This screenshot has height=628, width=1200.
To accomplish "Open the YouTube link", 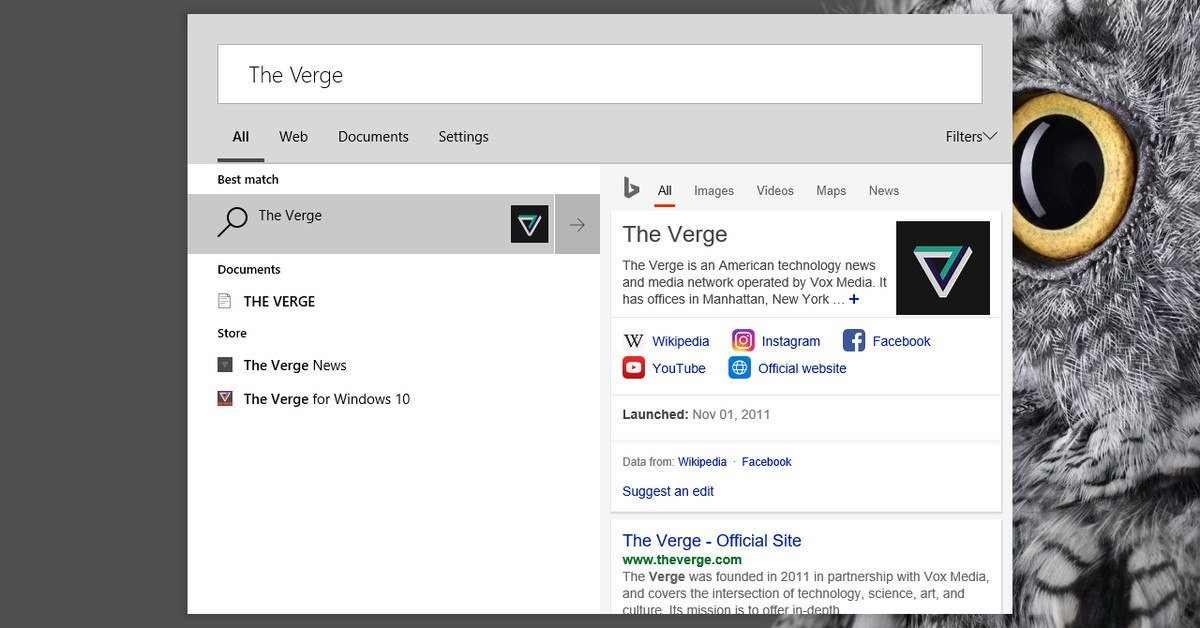I will [x=679, y=368].
